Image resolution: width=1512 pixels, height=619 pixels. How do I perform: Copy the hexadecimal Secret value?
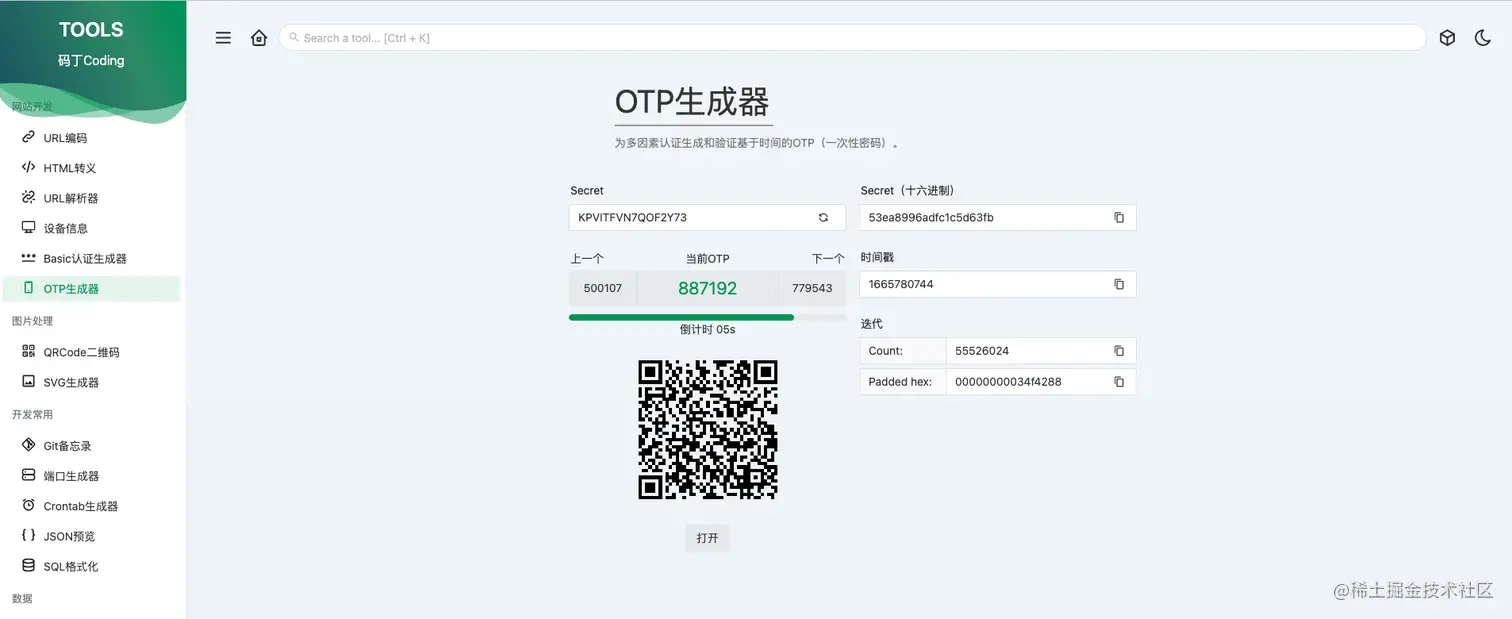point(1119,217)
